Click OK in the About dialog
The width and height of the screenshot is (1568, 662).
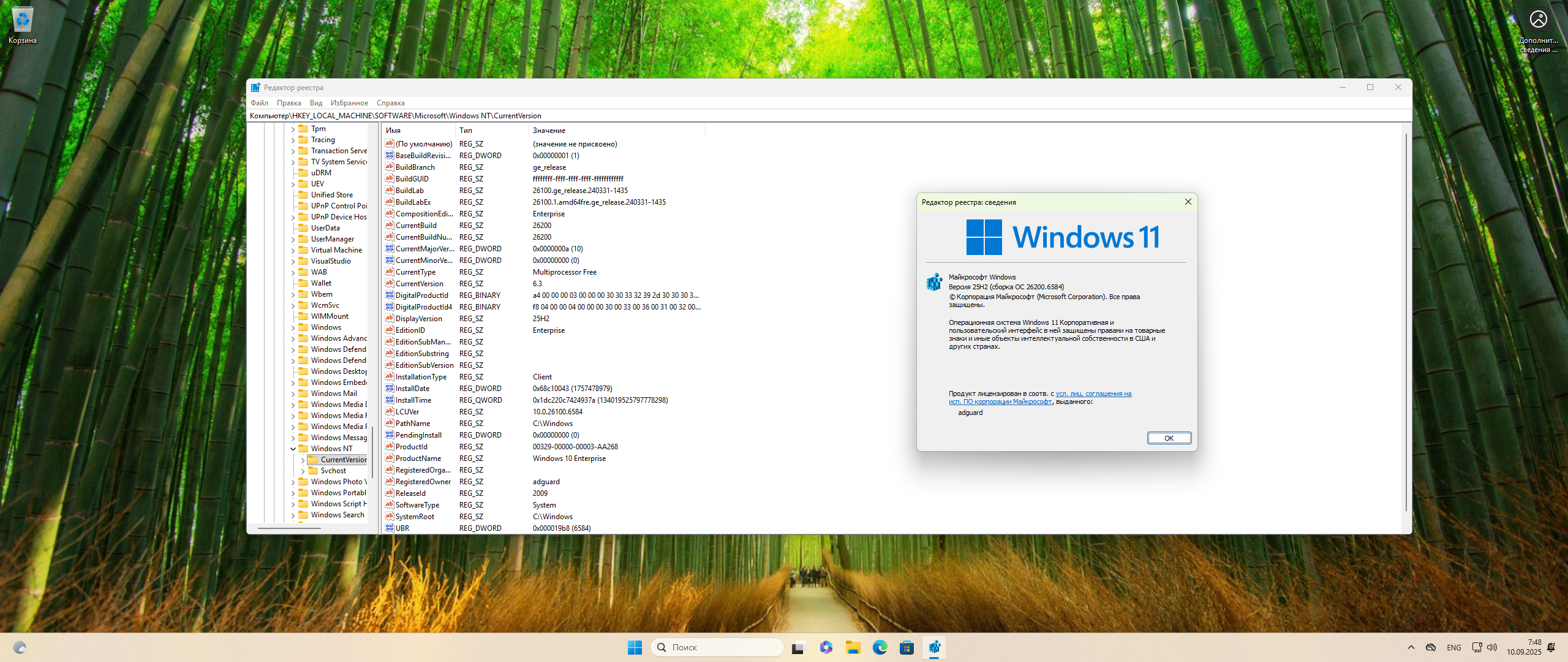pos(1169,438)
